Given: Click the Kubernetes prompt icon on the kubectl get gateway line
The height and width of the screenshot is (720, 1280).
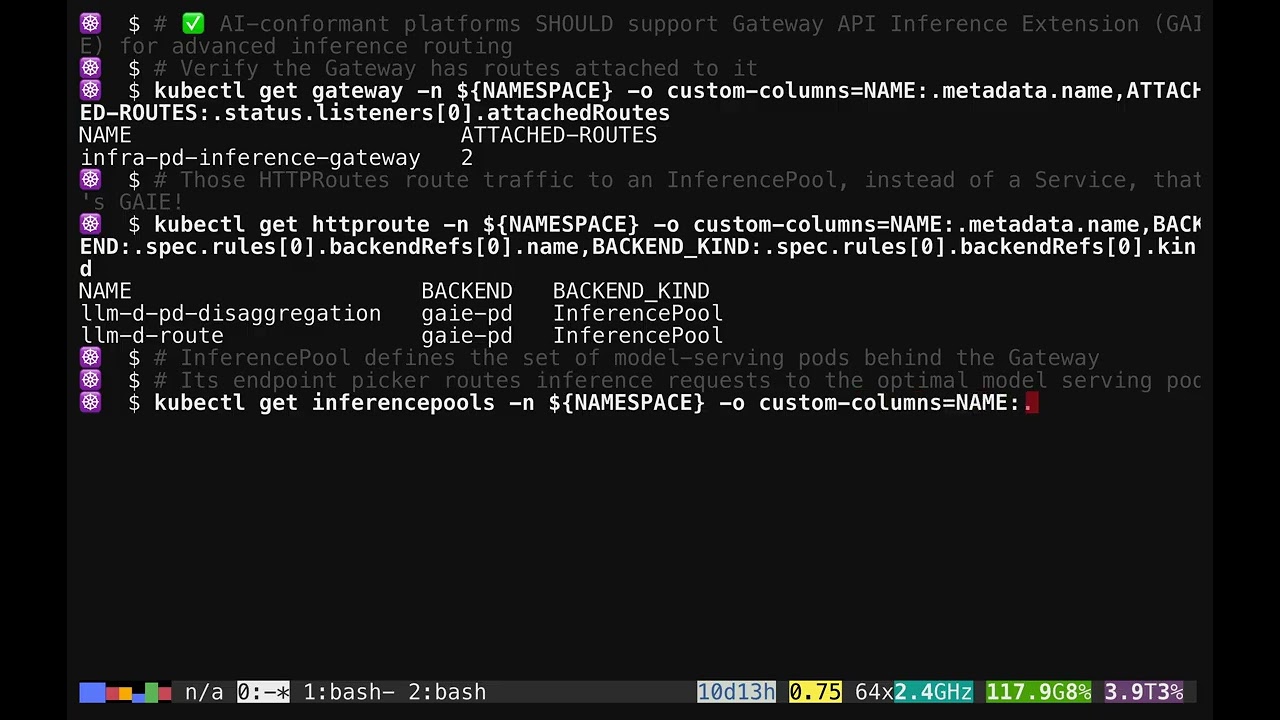Looking at the screenshot, I should (x=90, y=91).
